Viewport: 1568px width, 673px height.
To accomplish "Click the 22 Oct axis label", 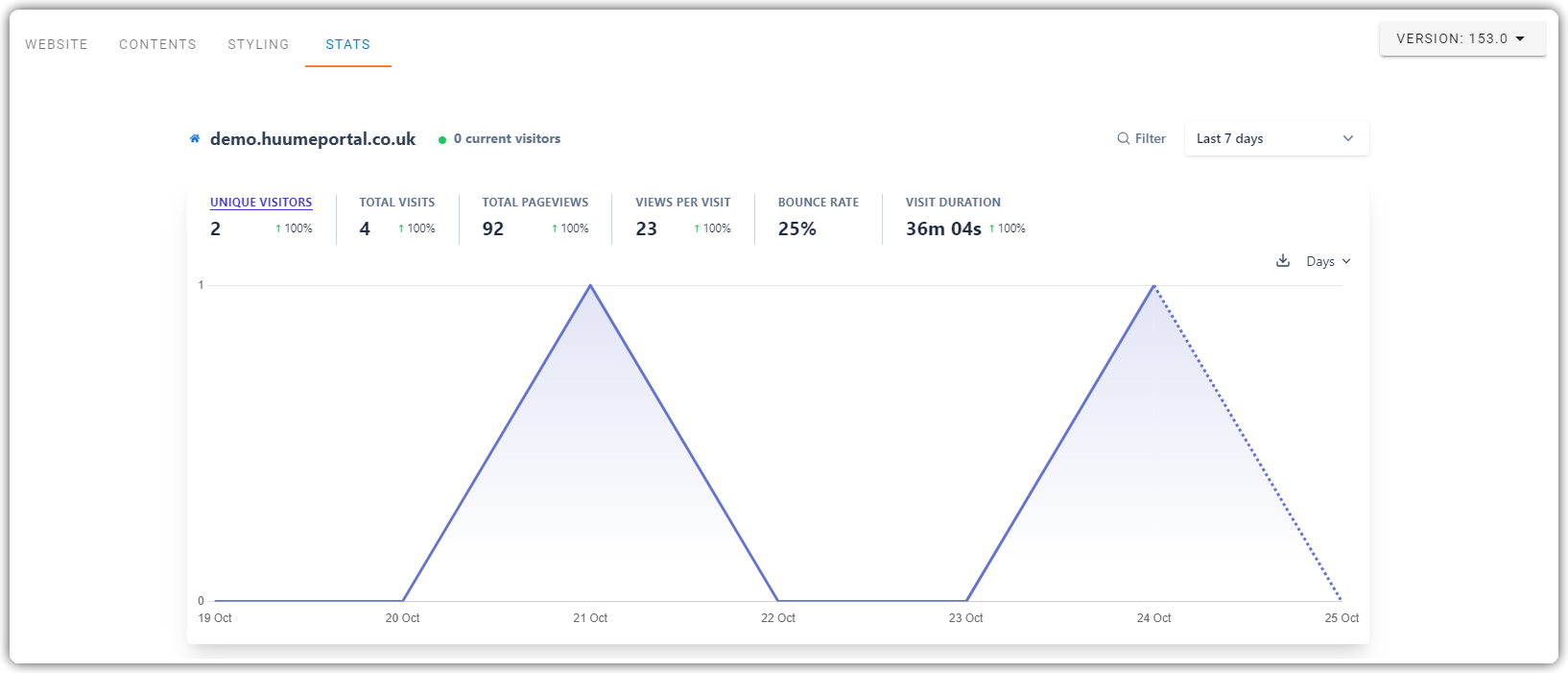I will click(x=778, y=618).
